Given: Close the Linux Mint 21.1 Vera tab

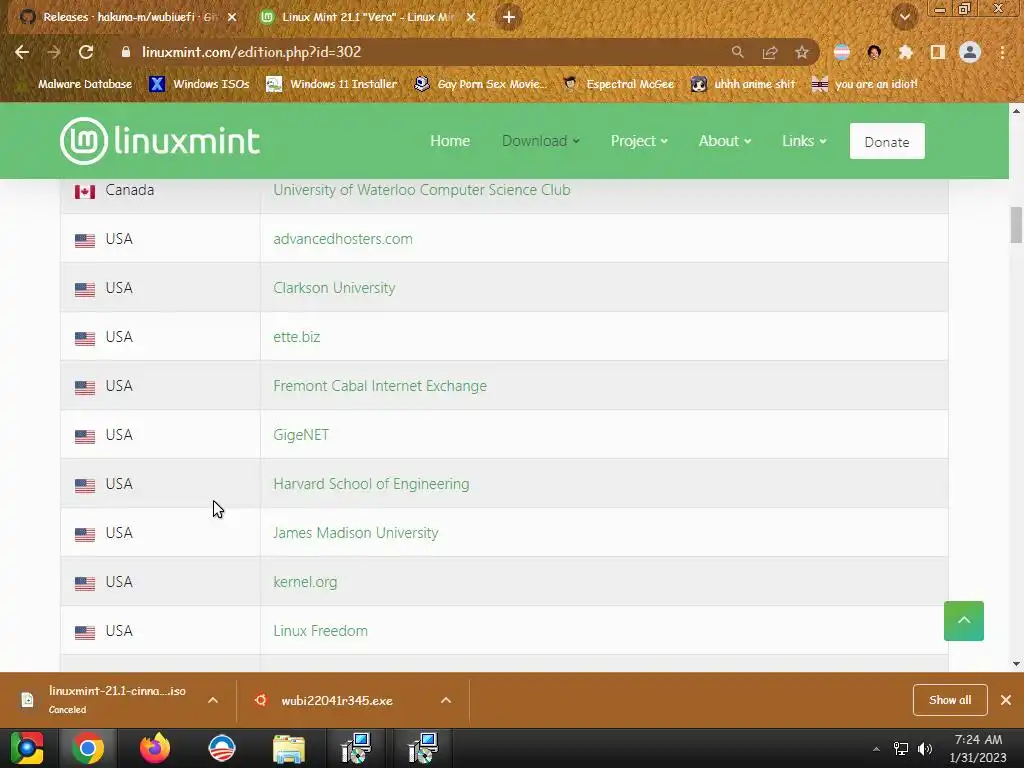Looking at the screenshot, I should [x=471, y=17].
